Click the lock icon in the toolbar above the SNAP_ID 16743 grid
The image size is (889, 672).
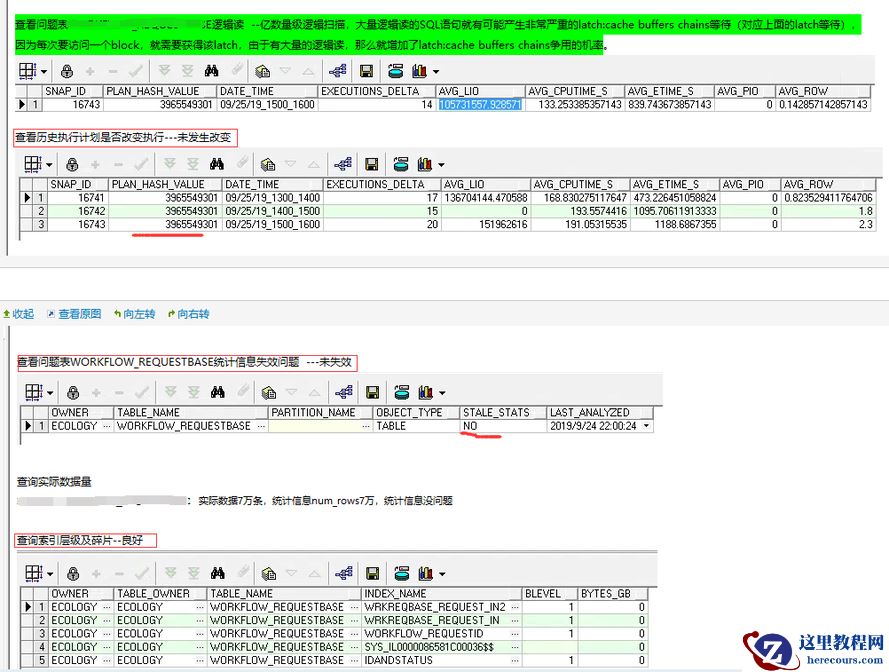coord(67,71)
